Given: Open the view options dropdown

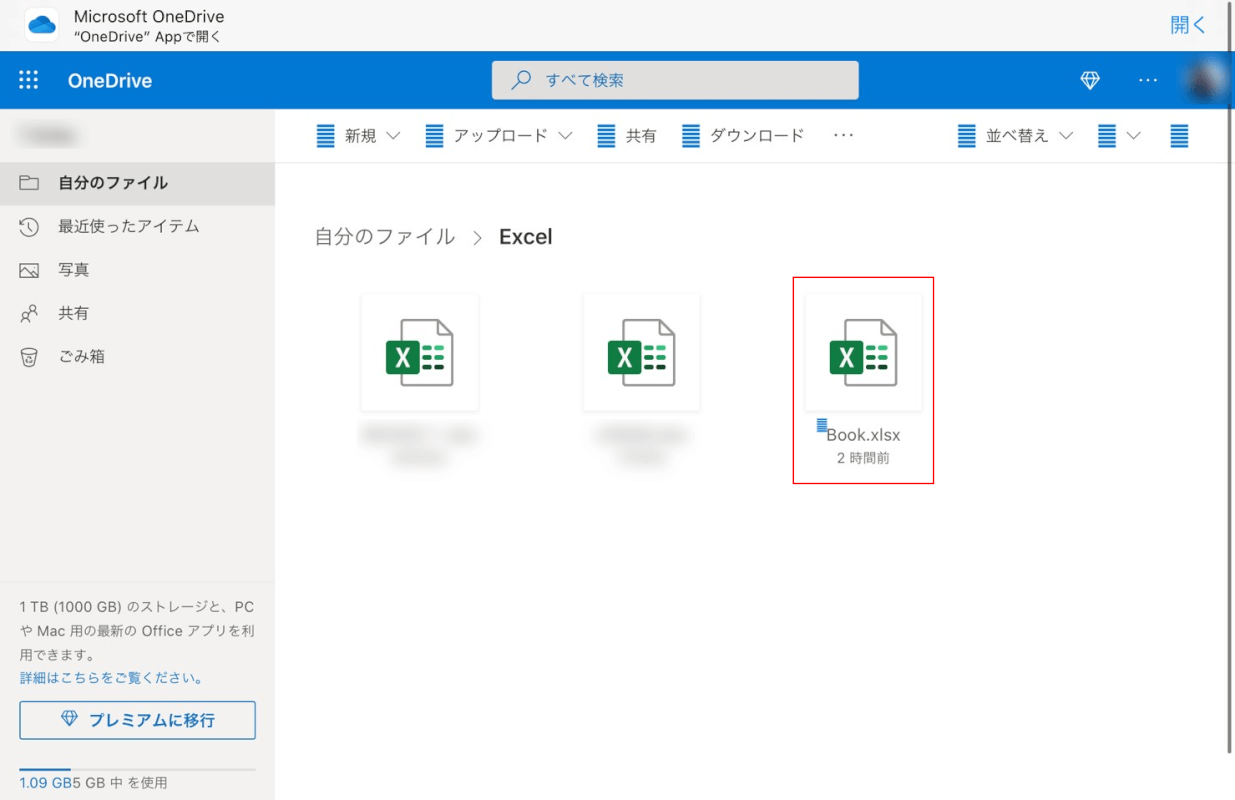Looking at the screenshot, I should 1119,136.
